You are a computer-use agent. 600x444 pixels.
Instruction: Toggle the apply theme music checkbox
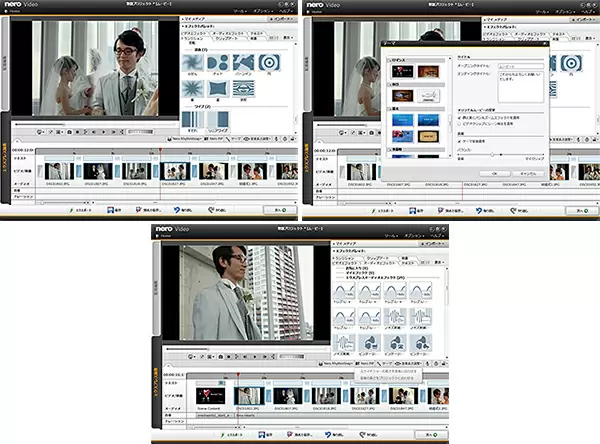[x=460, y=141]
